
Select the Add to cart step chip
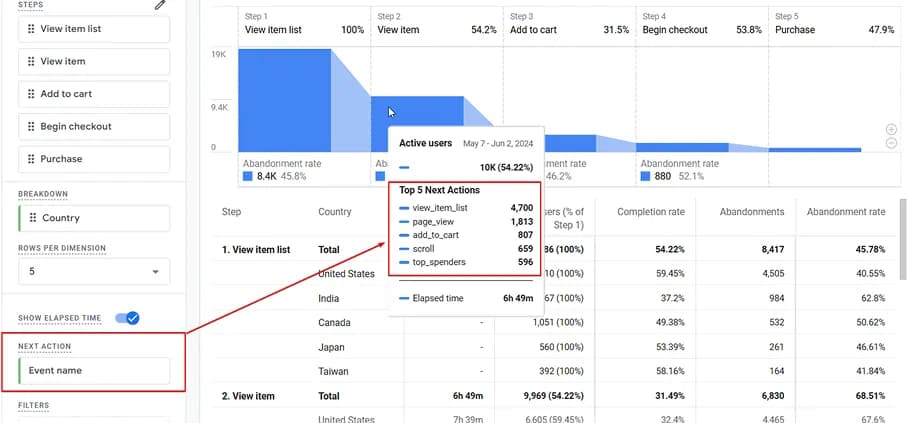(x=94, y=94)
